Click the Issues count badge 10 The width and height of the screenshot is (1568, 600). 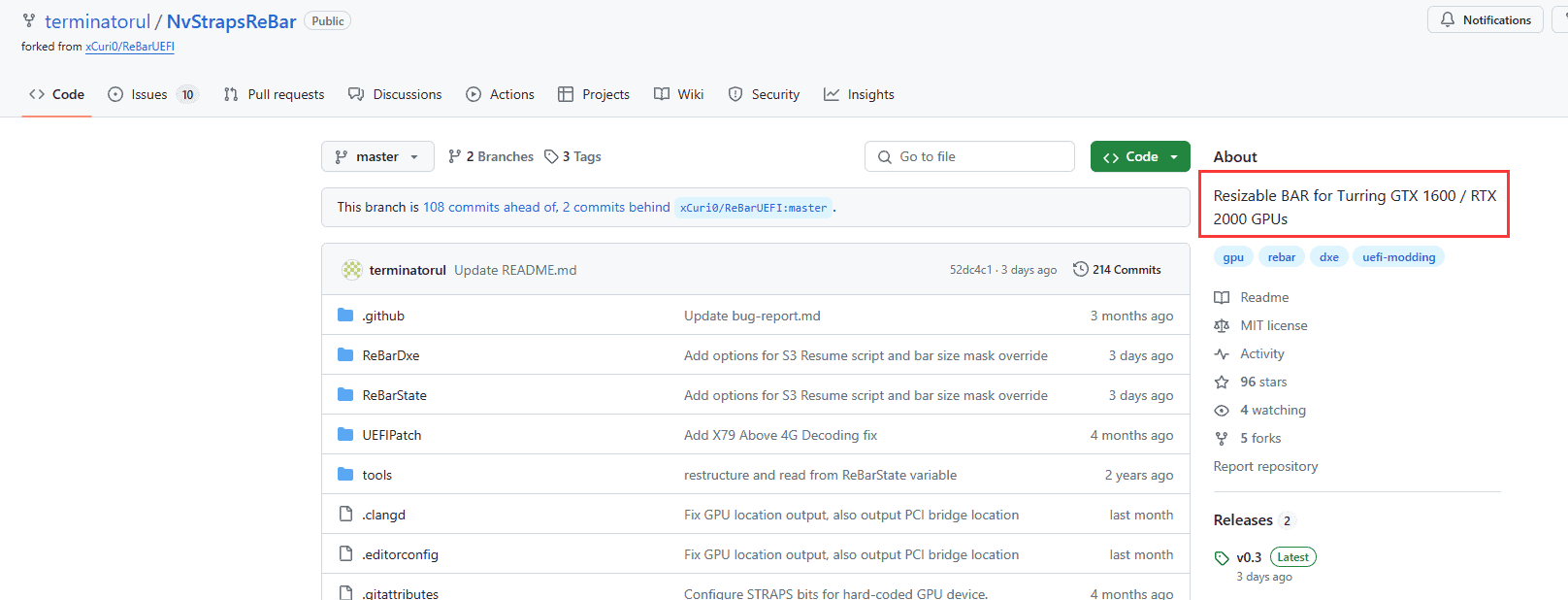[x=187, y=94]
